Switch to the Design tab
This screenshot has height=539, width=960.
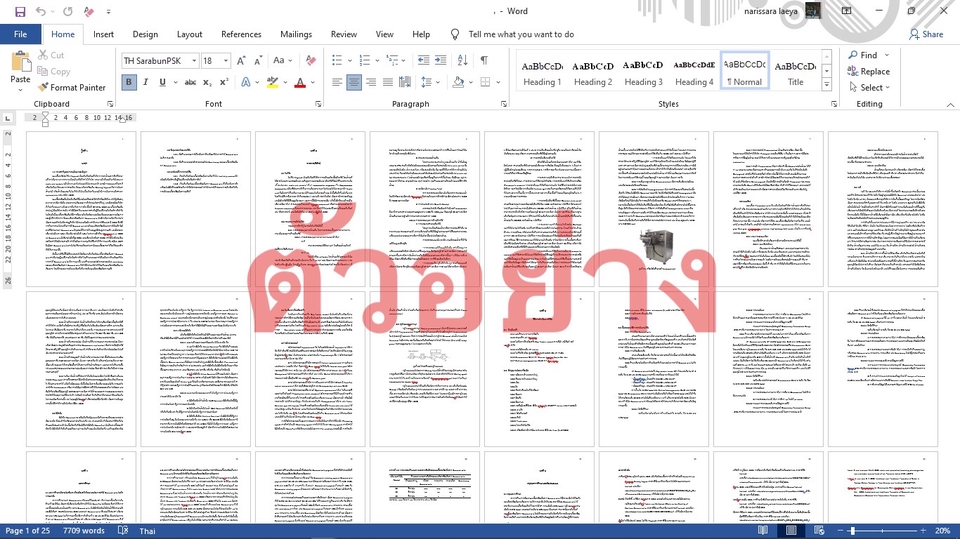point(145,34)
